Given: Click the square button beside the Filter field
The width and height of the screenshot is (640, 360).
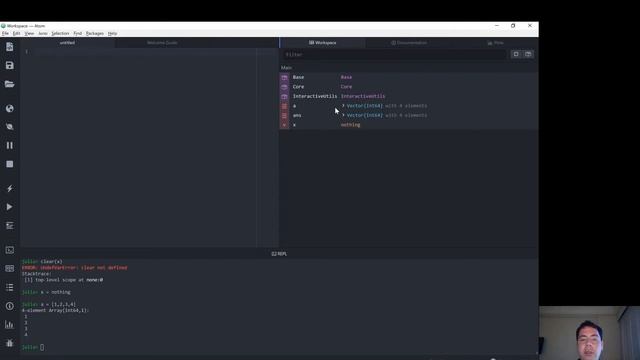Looking at the screenshot, I should tap(516, 54).
